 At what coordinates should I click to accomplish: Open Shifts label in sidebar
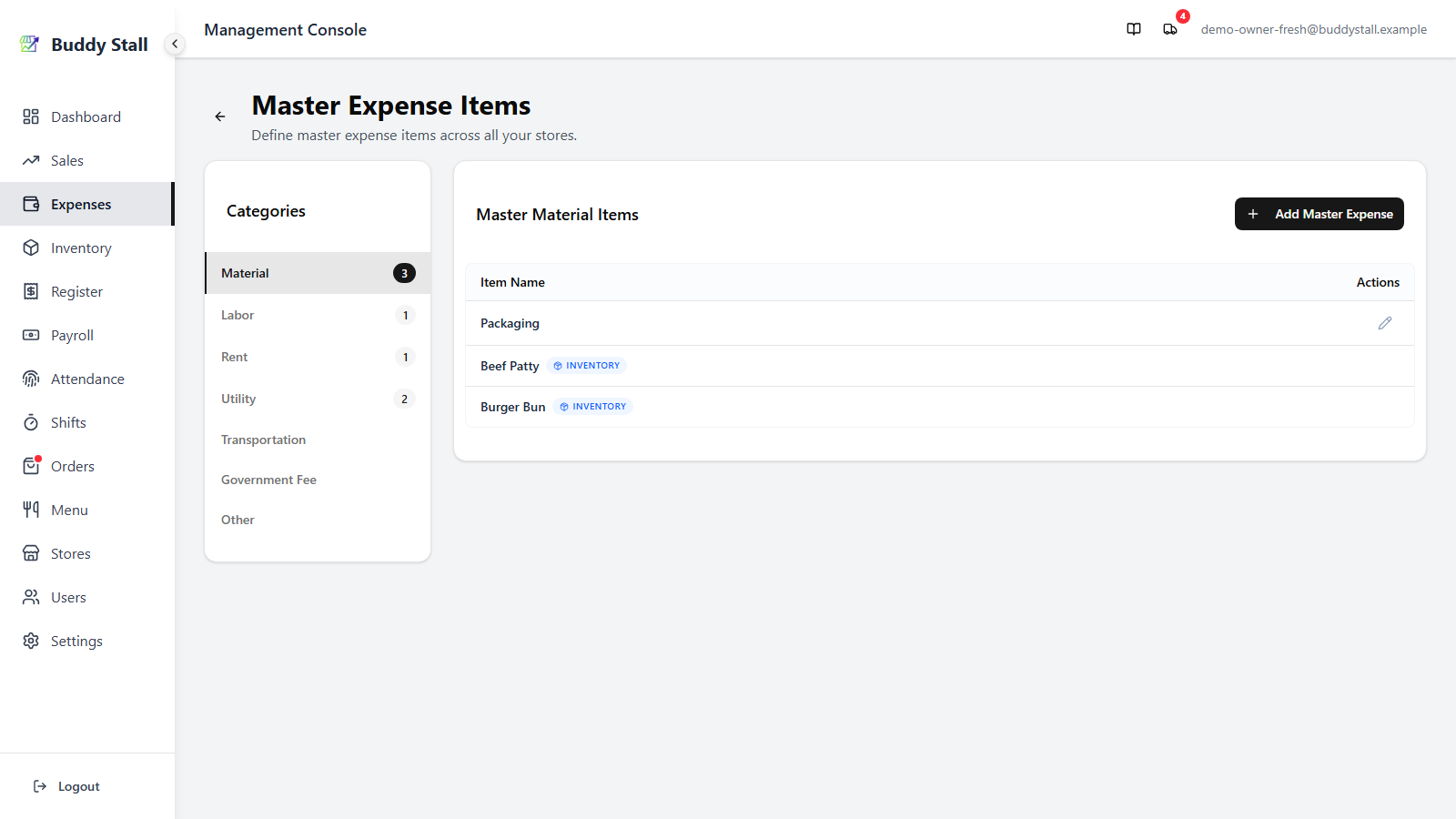[x=68, y=422]
